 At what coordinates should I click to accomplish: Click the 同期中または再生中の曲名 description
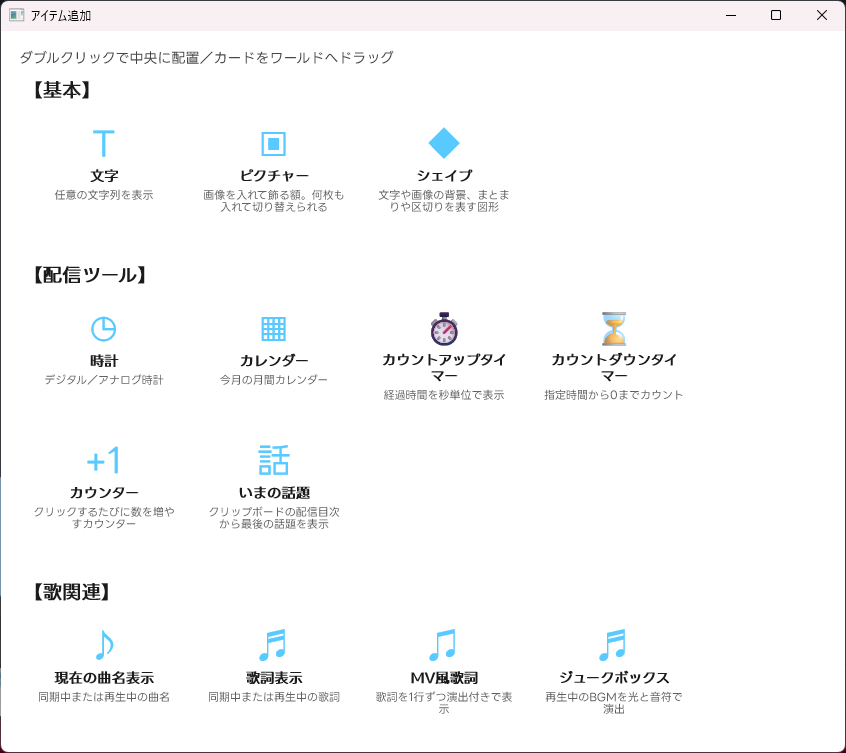pyautogui.click(x=104, y=697)
